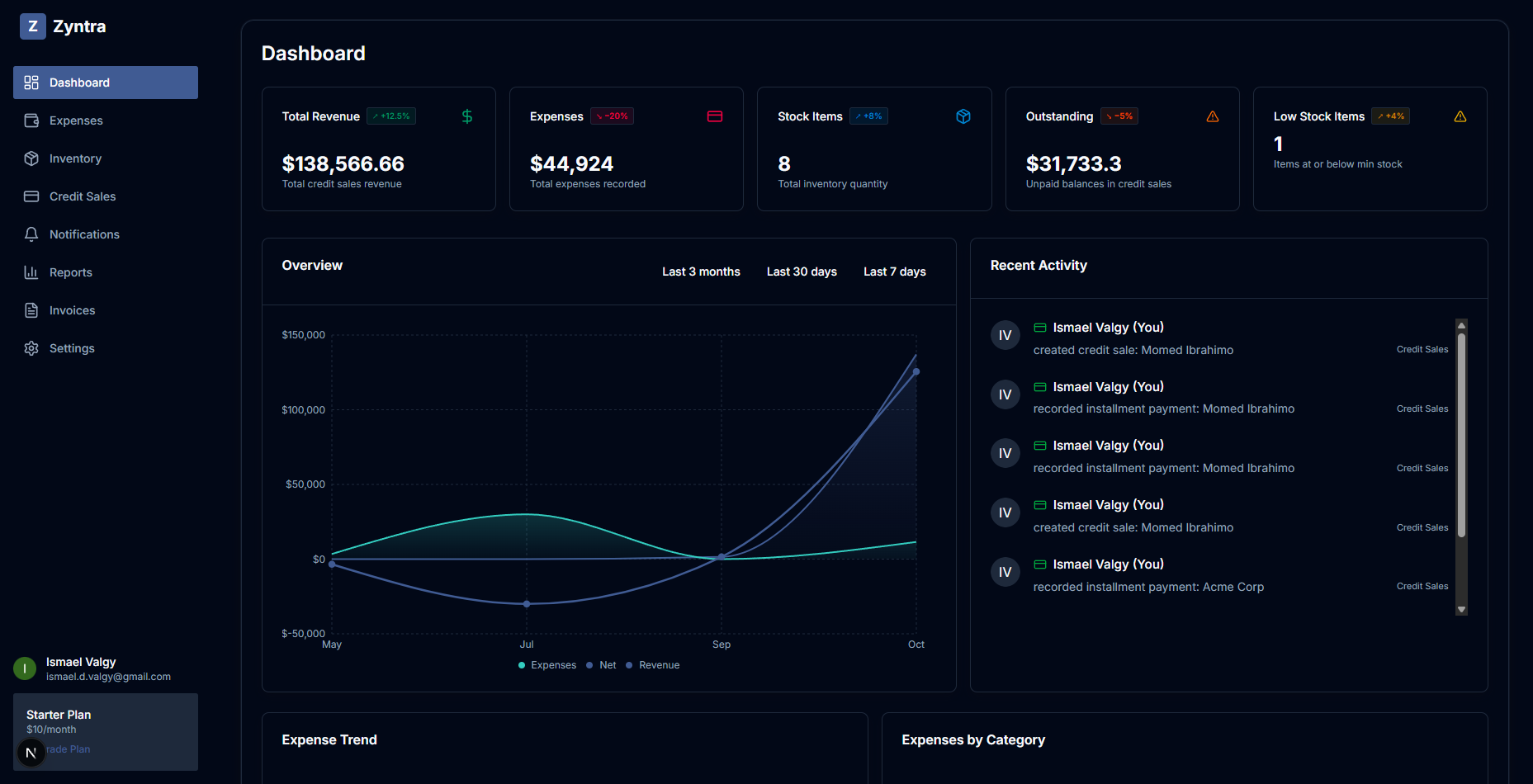Click the Zyntra logo icon

(x=33, y=26)
